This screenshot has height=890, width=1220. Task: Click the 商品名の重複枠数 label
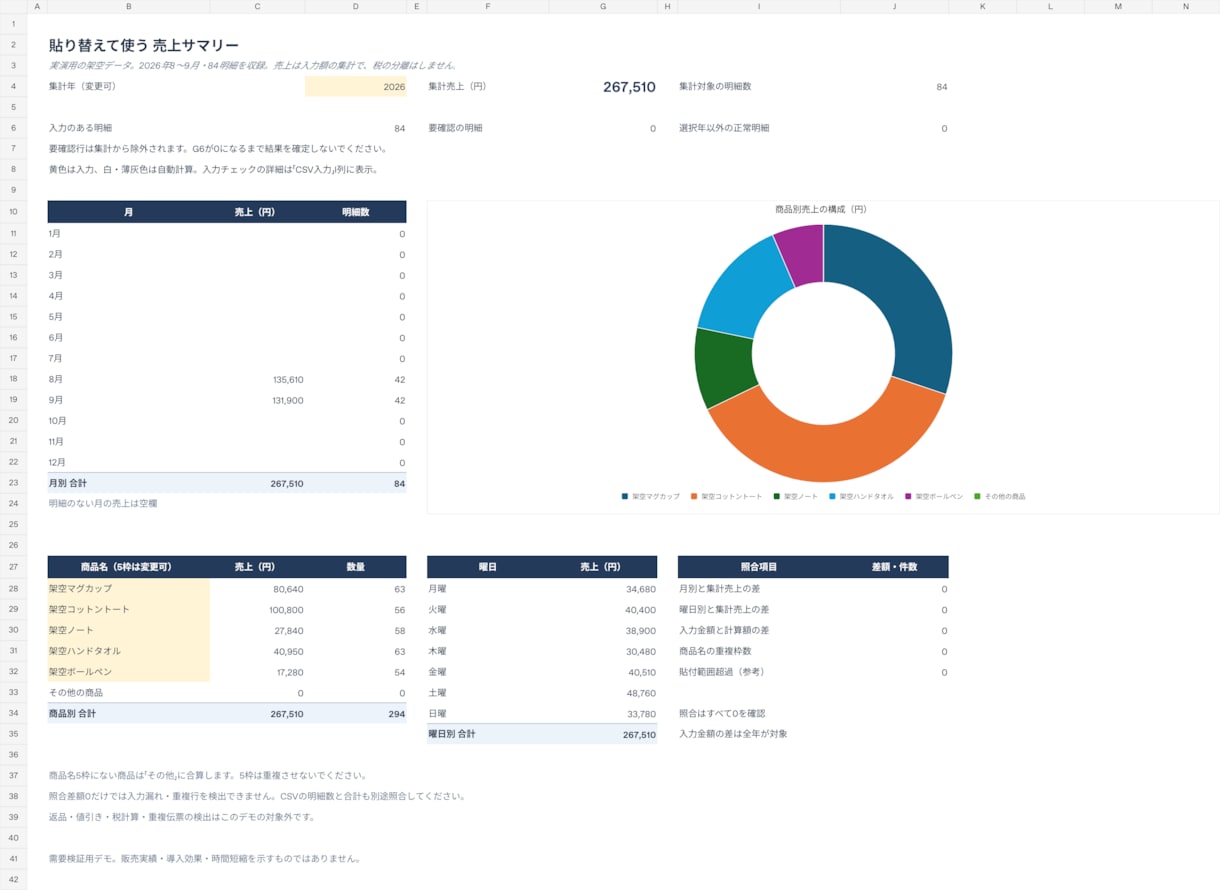click(716, 651)
